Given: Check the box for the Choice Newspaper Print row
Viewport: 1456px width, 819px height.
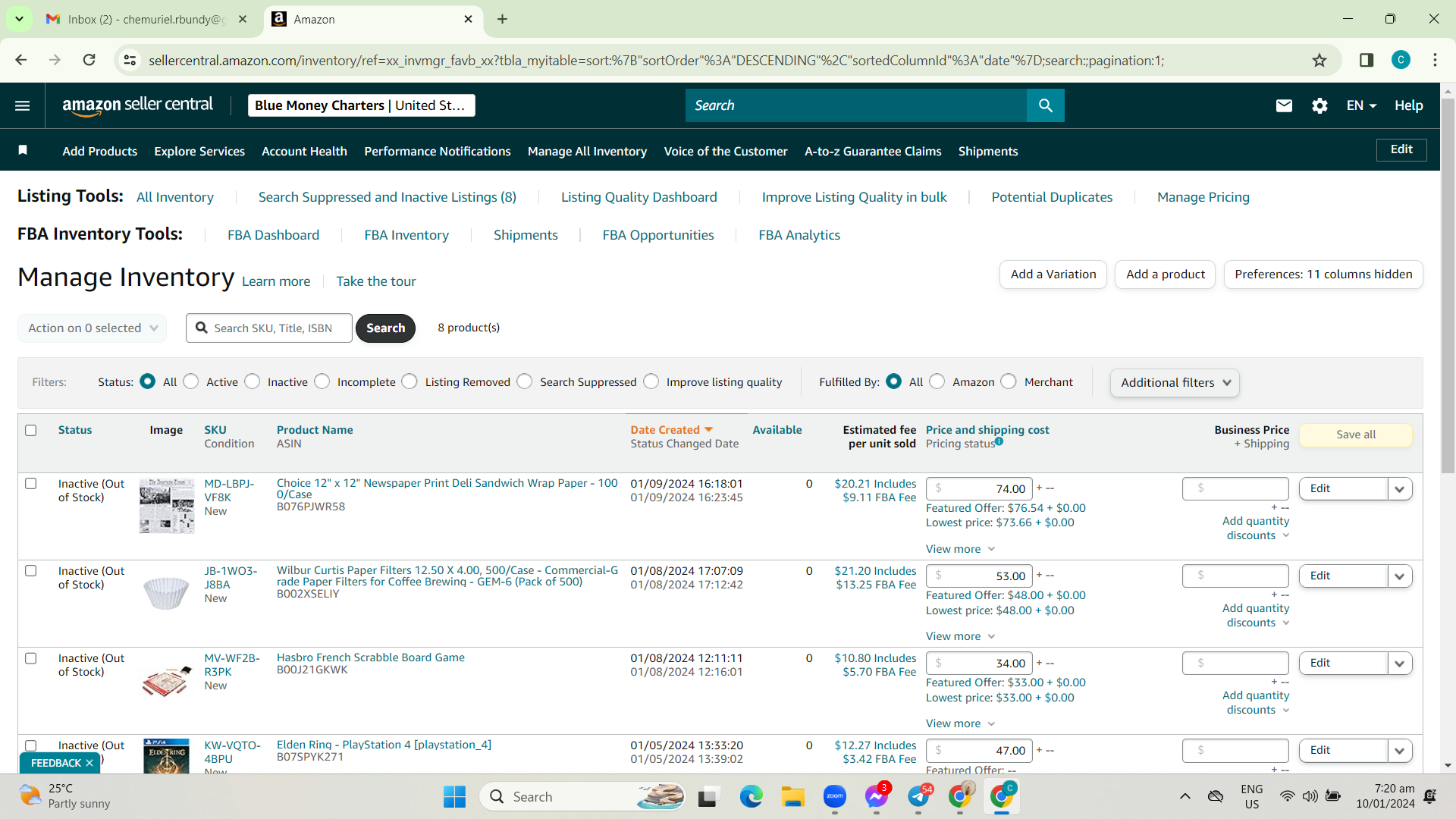Looking at the screenshot, I should click(x=31, y=484).
